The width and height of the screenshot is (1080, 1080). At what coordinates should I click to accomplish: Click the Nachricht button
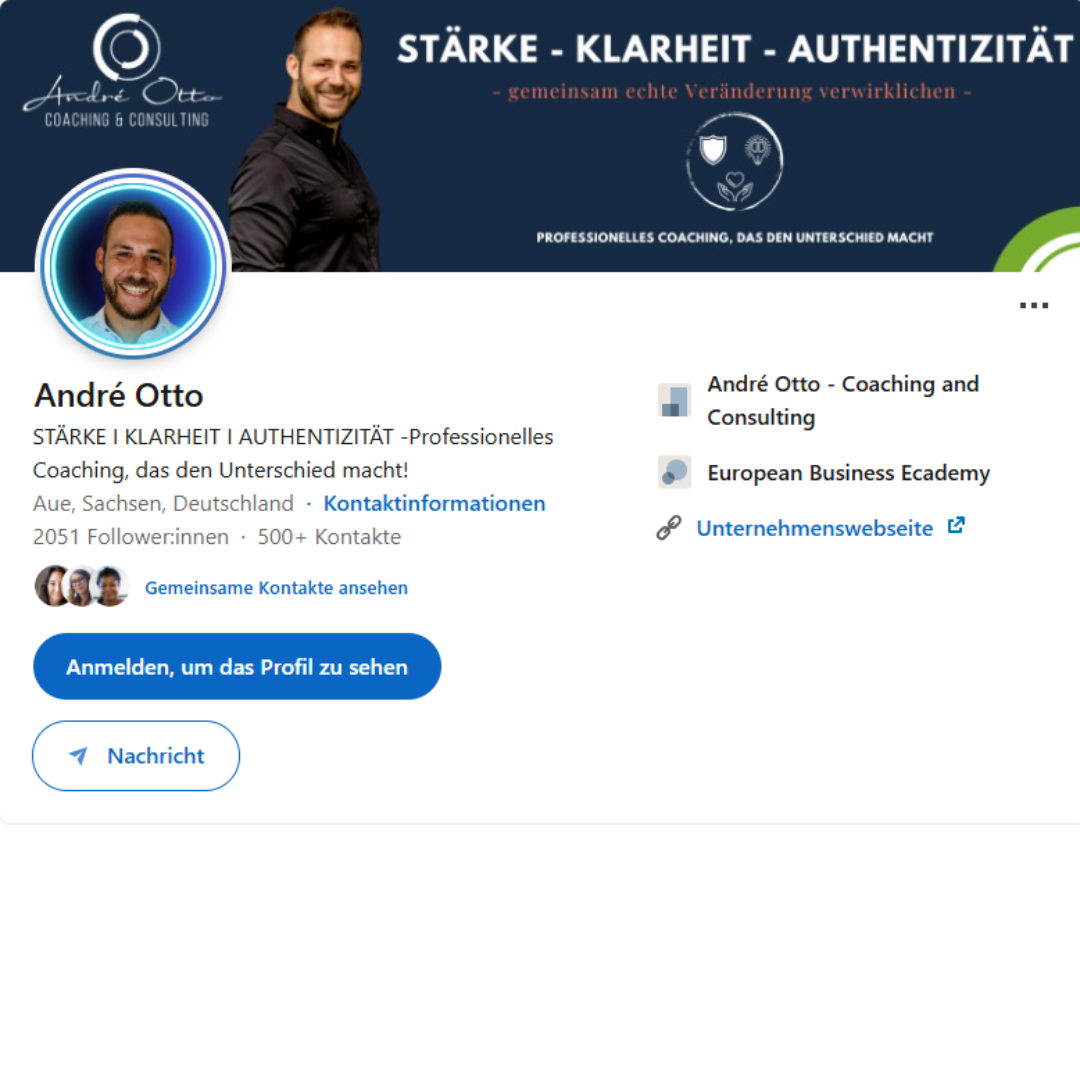click(x=136, y=756)
